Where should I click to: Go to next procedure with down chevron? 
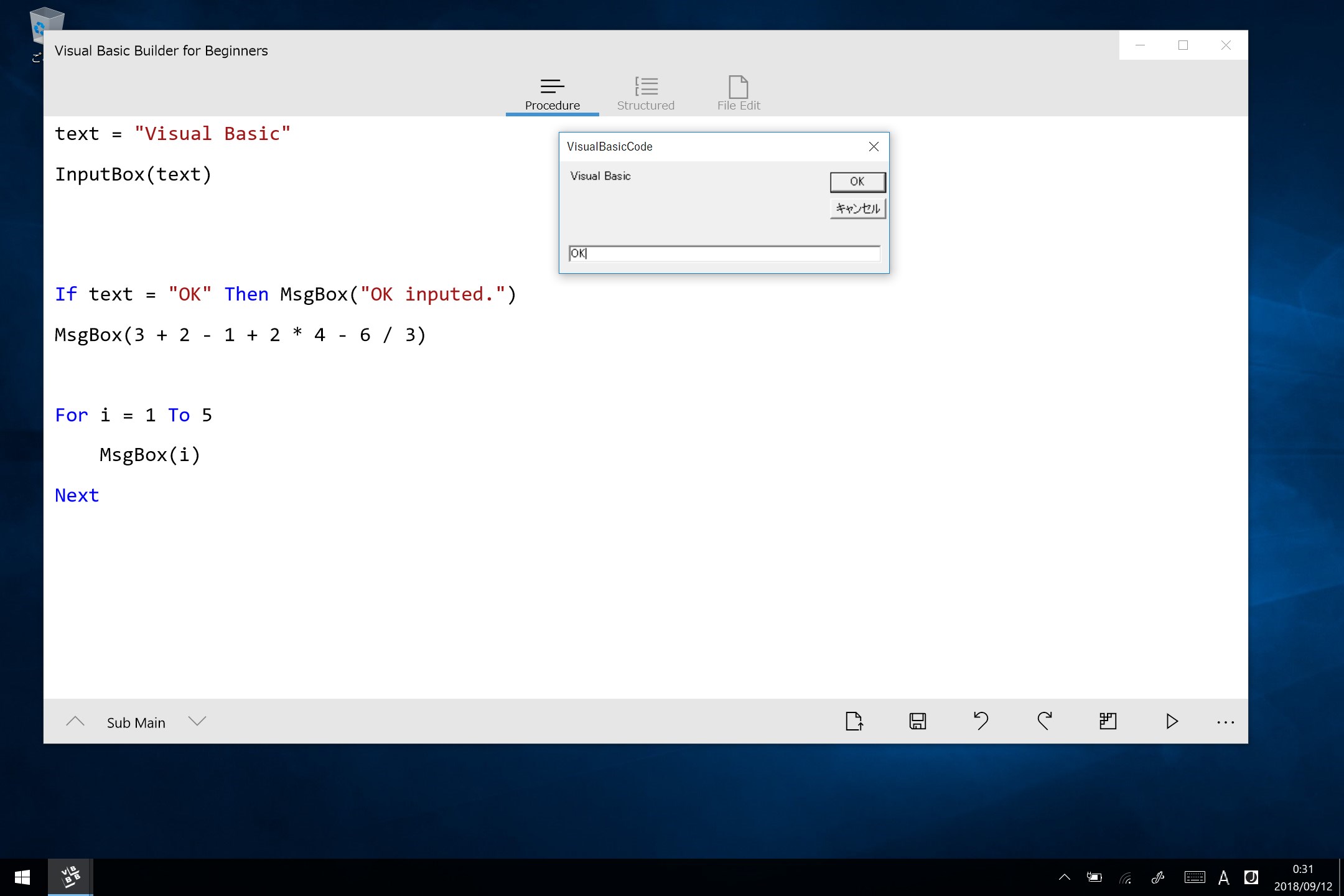coord(197,722)
